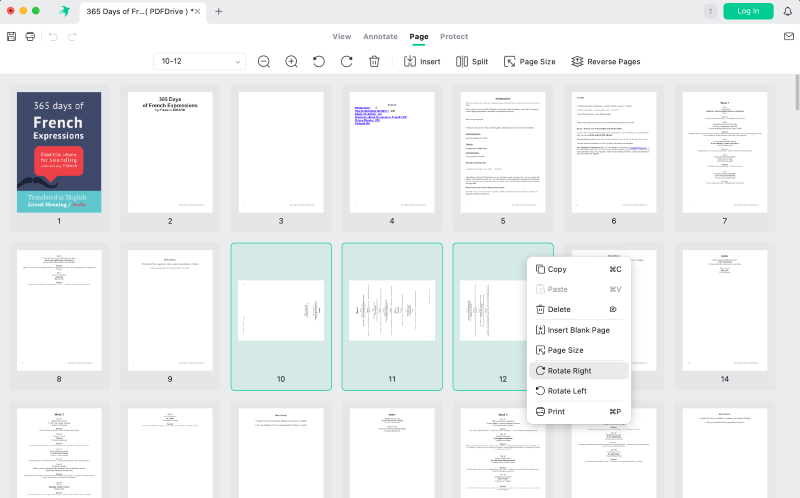800x498 pixels.
Task: Click the tab count indicator icon
Action: point(710,11)
